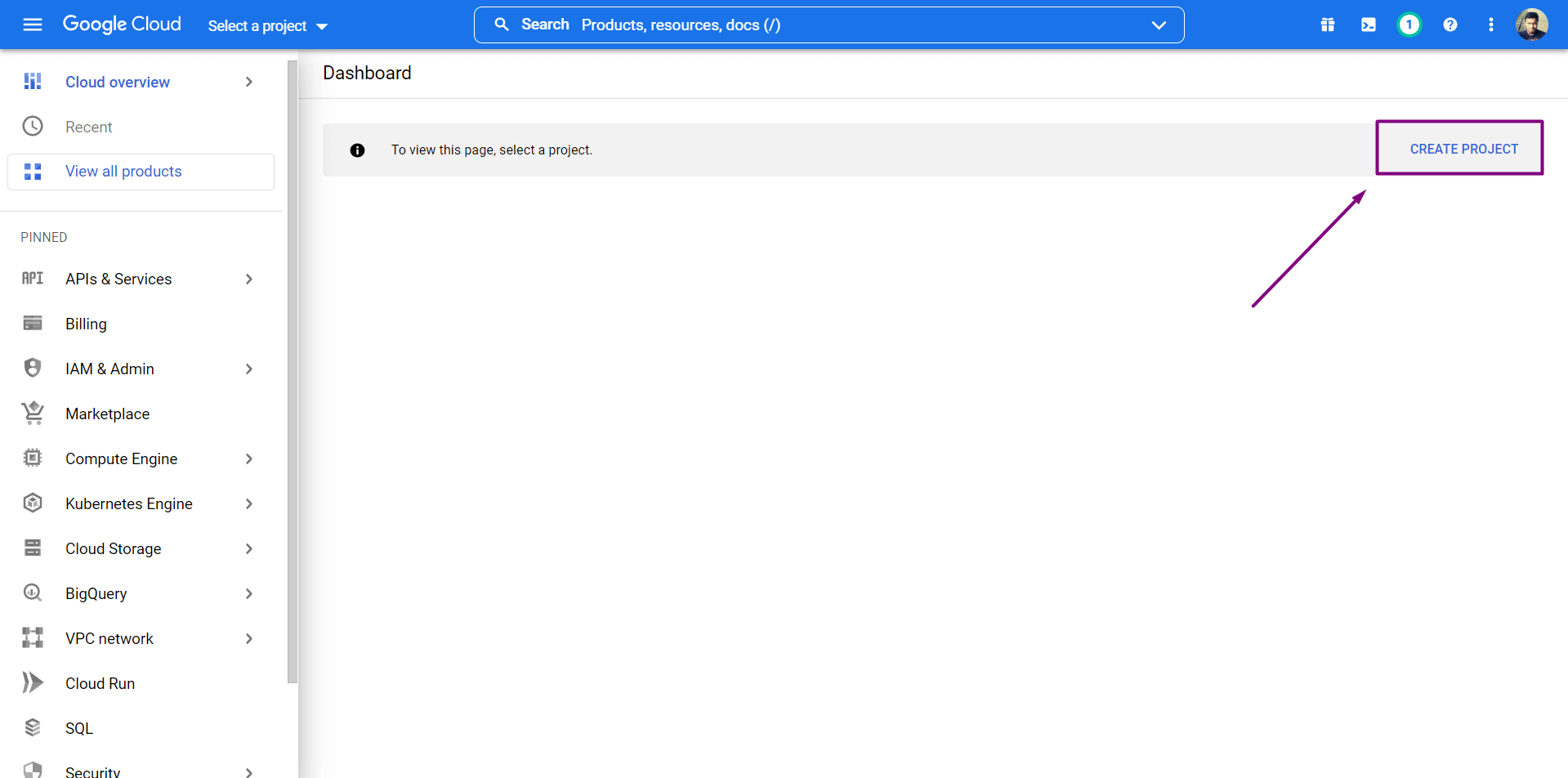
Task: Click the Billing card icon
Action: click(x=33, y=323)
